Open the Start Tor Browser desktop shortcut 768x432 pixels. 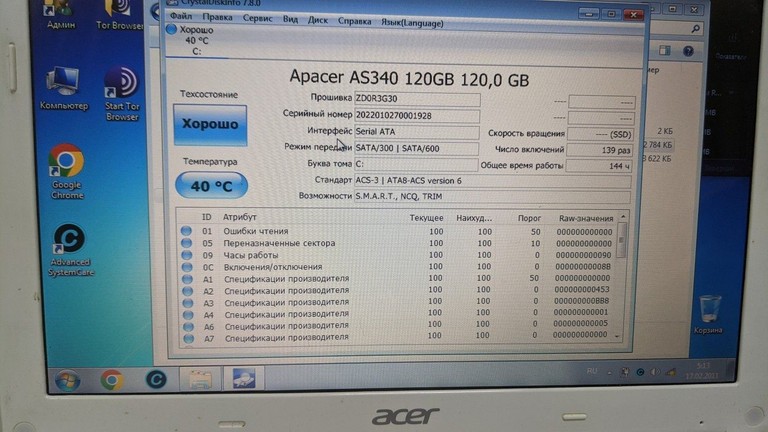(122, 94)
